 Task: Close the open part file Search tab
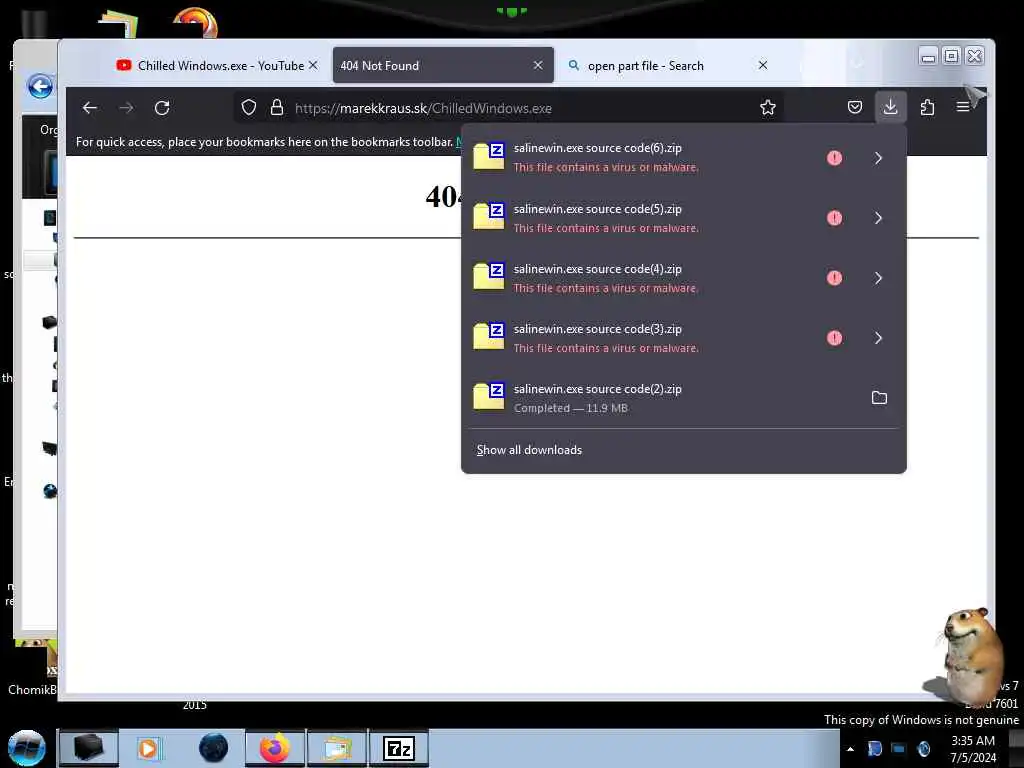[x=763, y=65]
